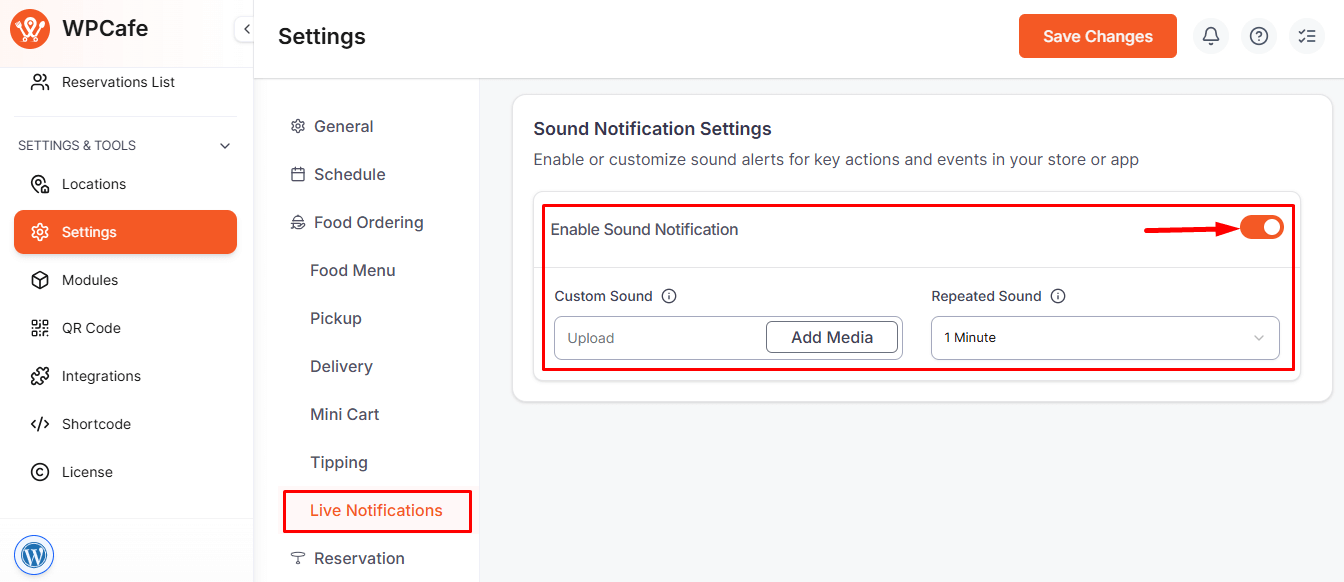This screenshot has height=582, width=1344.
Task: Collapse the SETTINGS & TOOLS section
Action: pyautogui.click(x=224, y=144)
